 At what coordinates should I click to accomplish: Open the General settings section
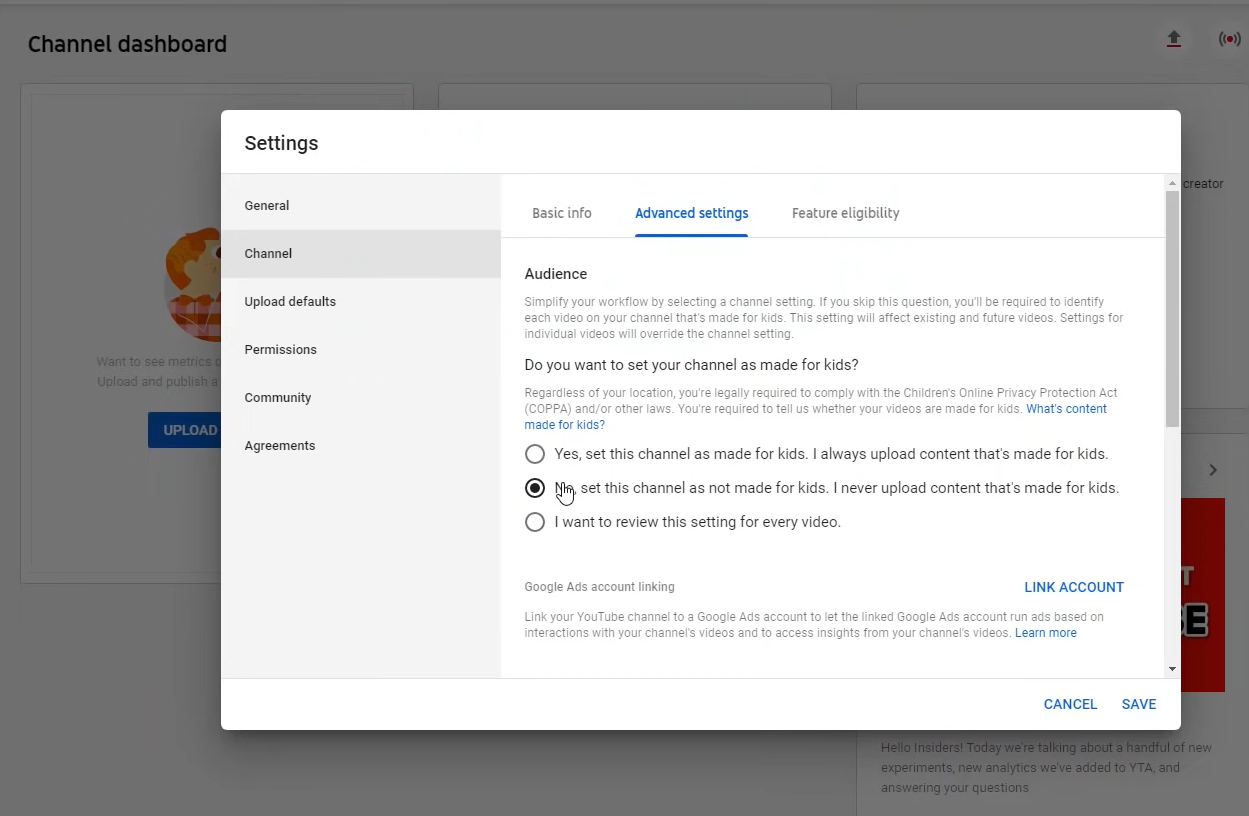point(361,206)
